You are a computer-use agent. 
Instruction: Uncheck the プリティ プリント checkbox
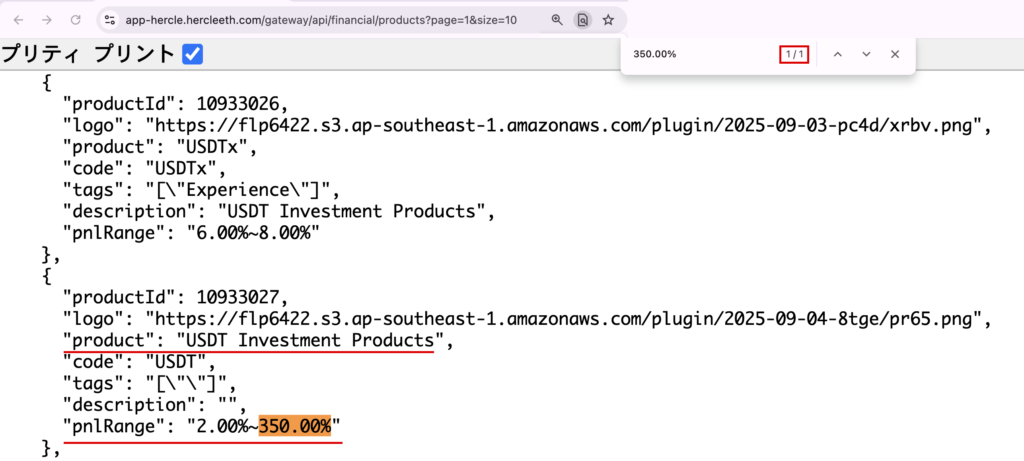(x=193, y=55)
